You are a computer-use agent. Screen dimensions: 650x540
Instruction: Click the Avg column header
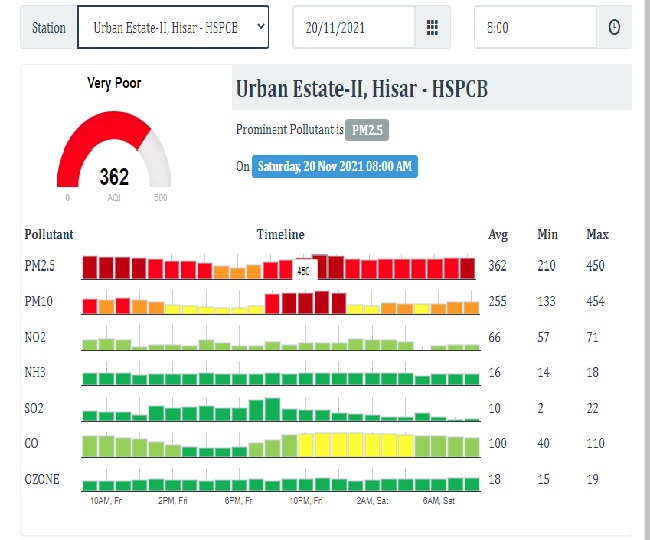point(497,234)
